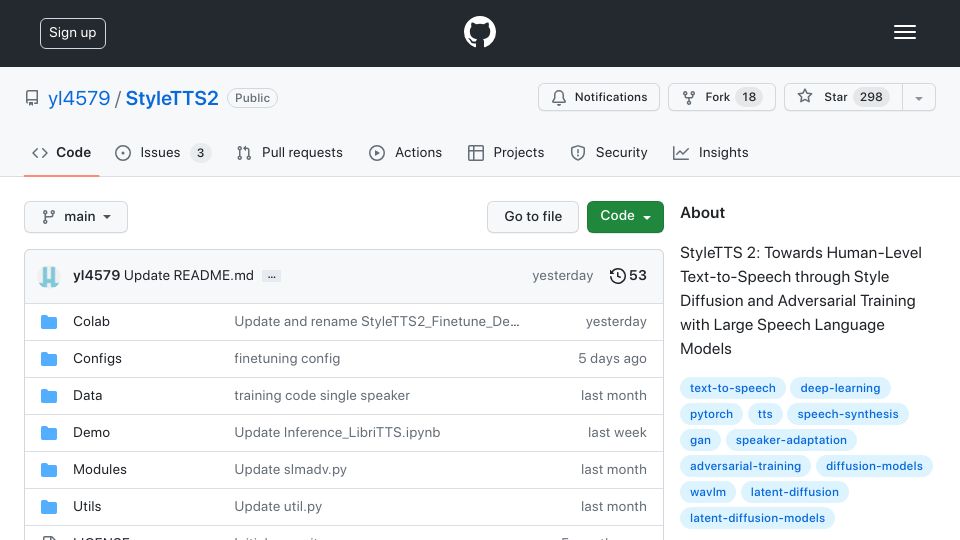
Task: Click the Fork count 18
Action: click(749, 97)
